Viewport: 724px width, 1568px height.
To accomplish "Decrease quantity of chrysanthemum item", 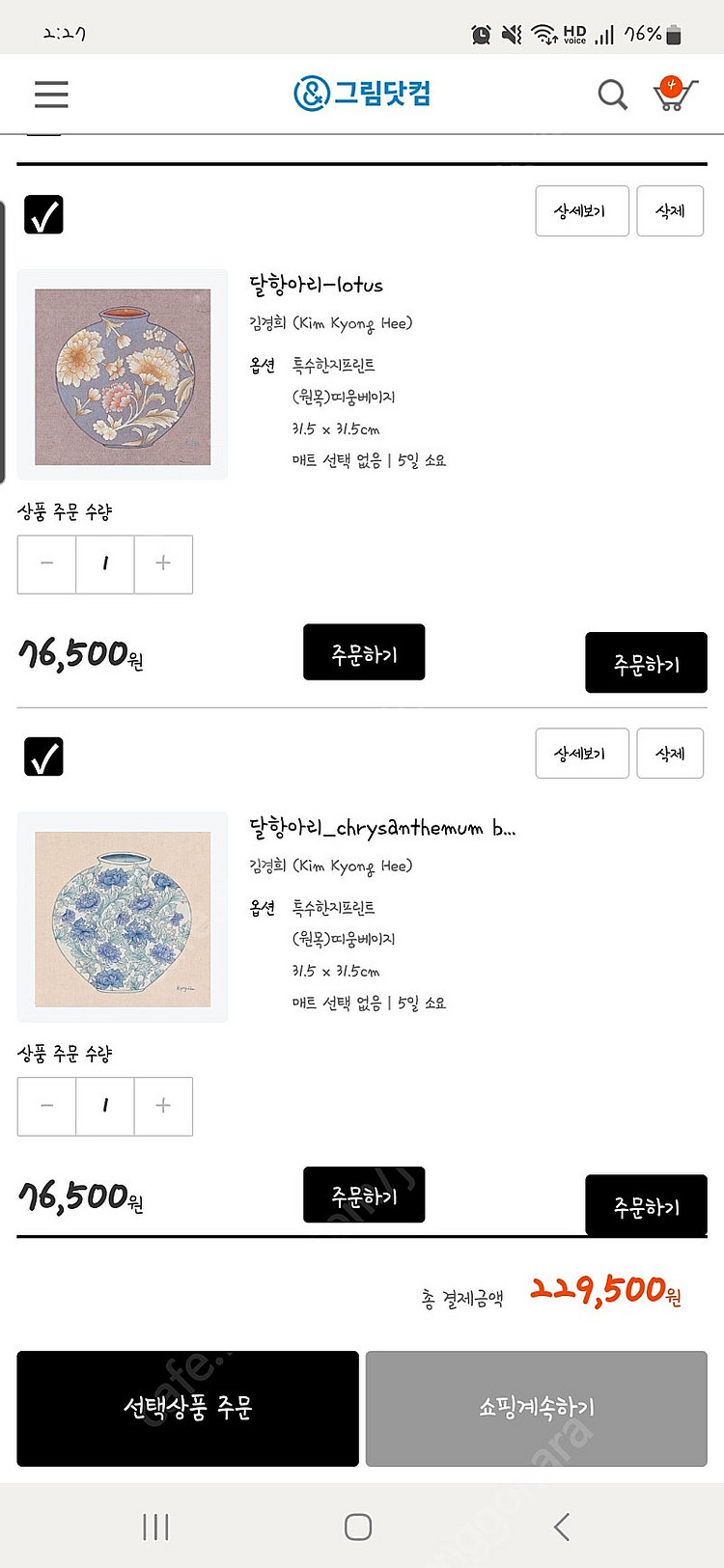I will [x=47, y=1106].
